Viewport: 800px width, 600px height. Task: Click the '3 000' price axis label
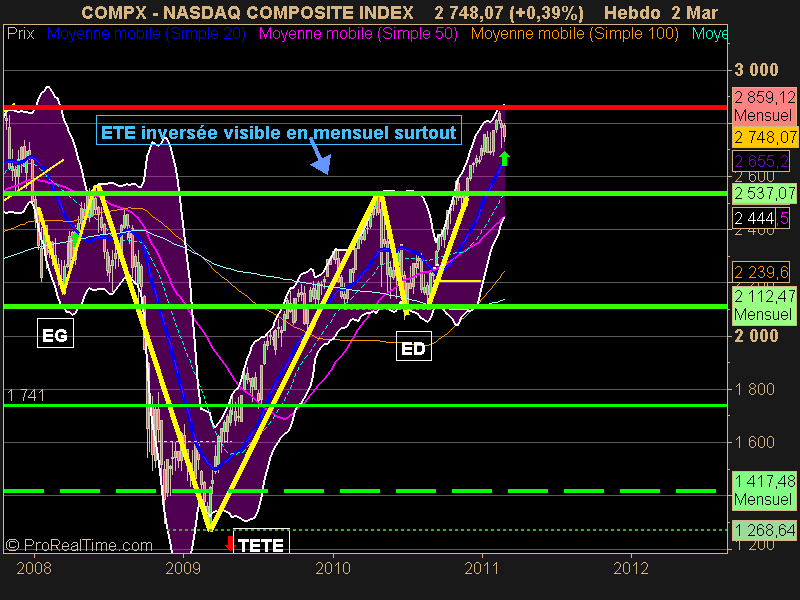click(x=756, y=70)
